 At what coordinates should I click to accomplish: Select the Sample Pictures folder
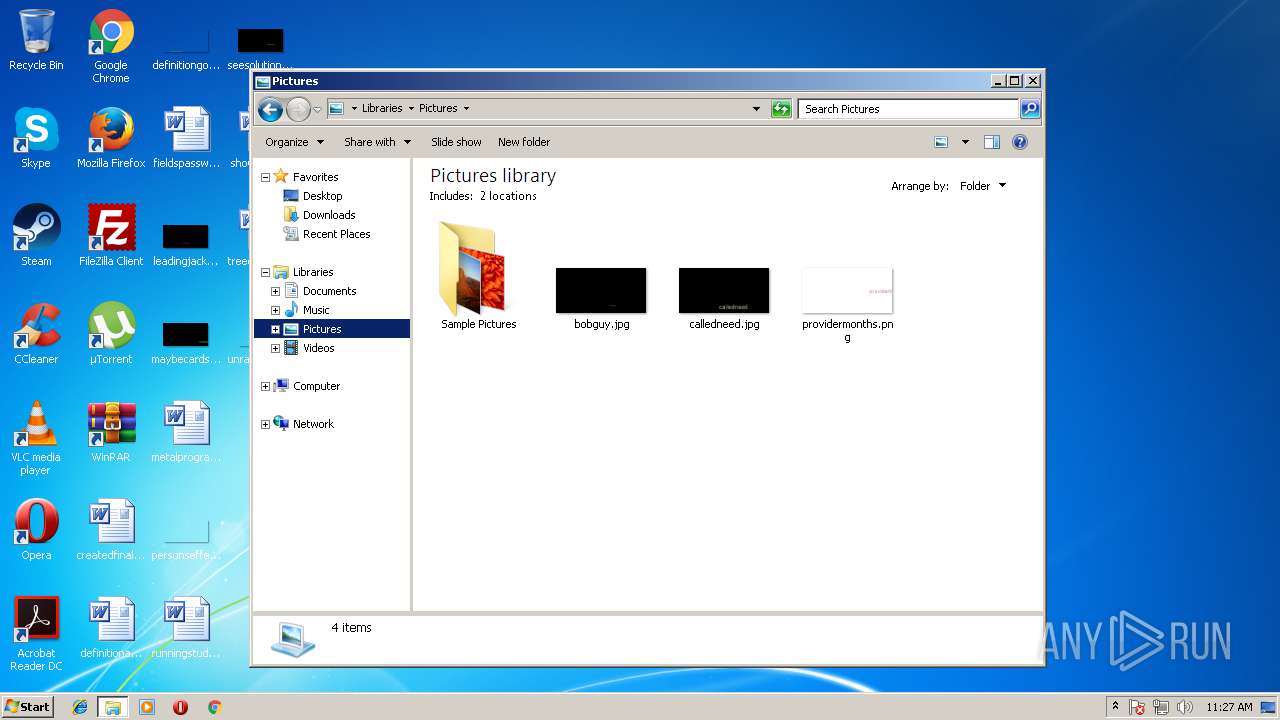coord(478,275)
